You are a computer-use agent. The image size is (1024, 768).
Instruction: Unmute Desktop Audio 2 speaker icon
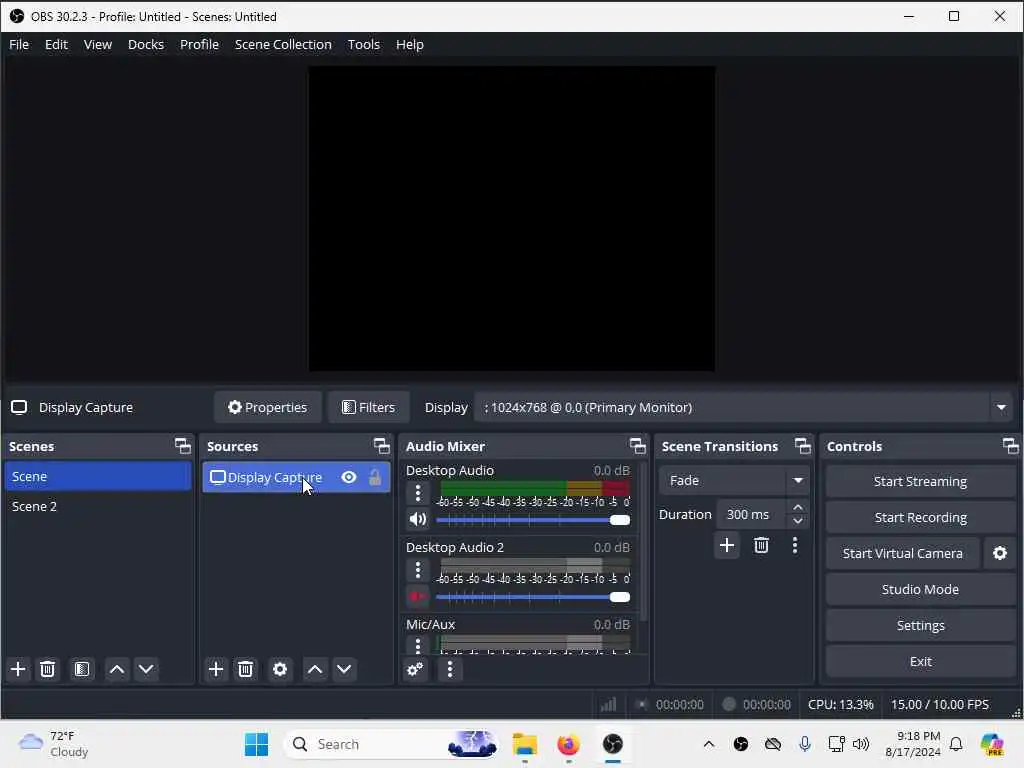[418, 597]
